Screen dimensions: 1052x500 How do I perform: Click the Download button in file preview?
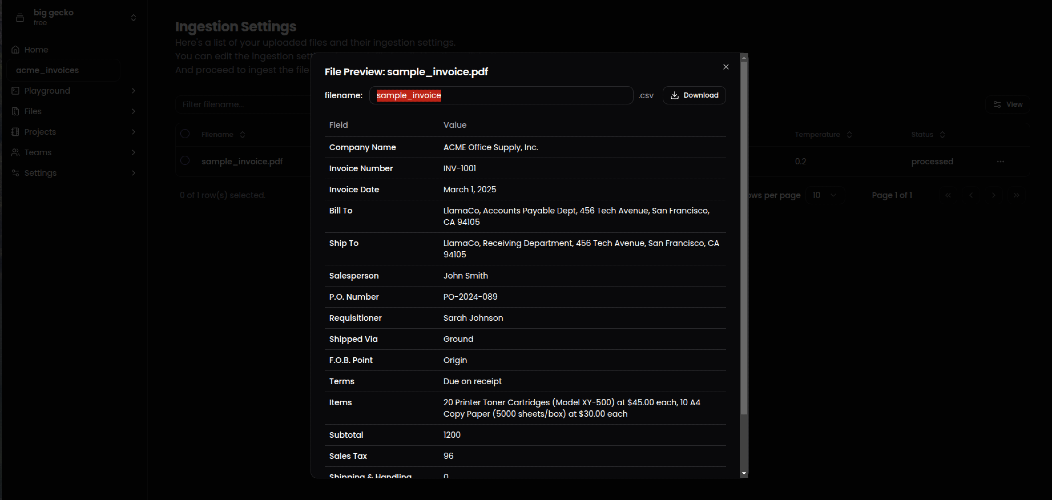tap(694, 95)
